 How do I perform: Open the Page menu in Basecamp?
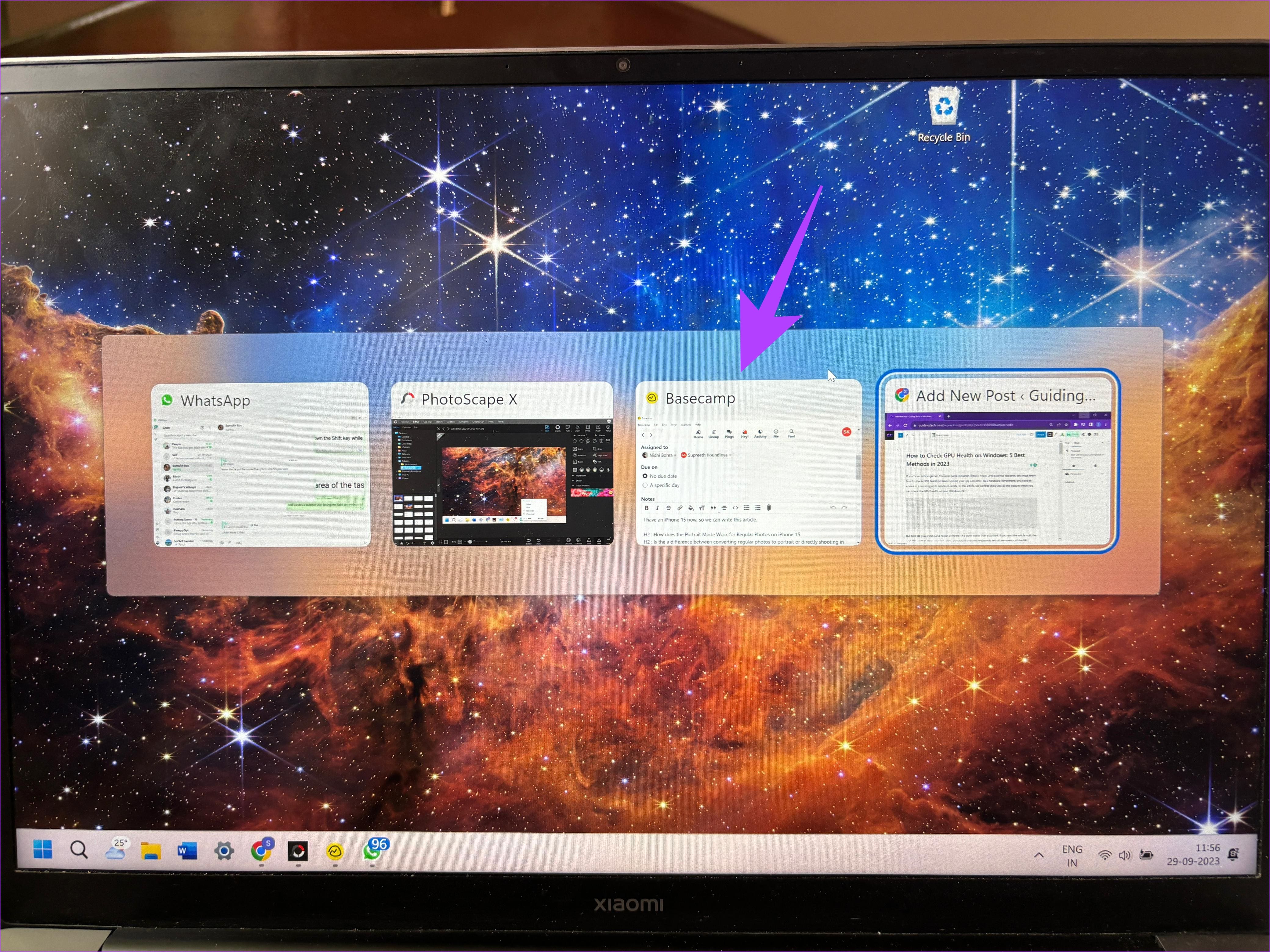click(x=674, y=425)
